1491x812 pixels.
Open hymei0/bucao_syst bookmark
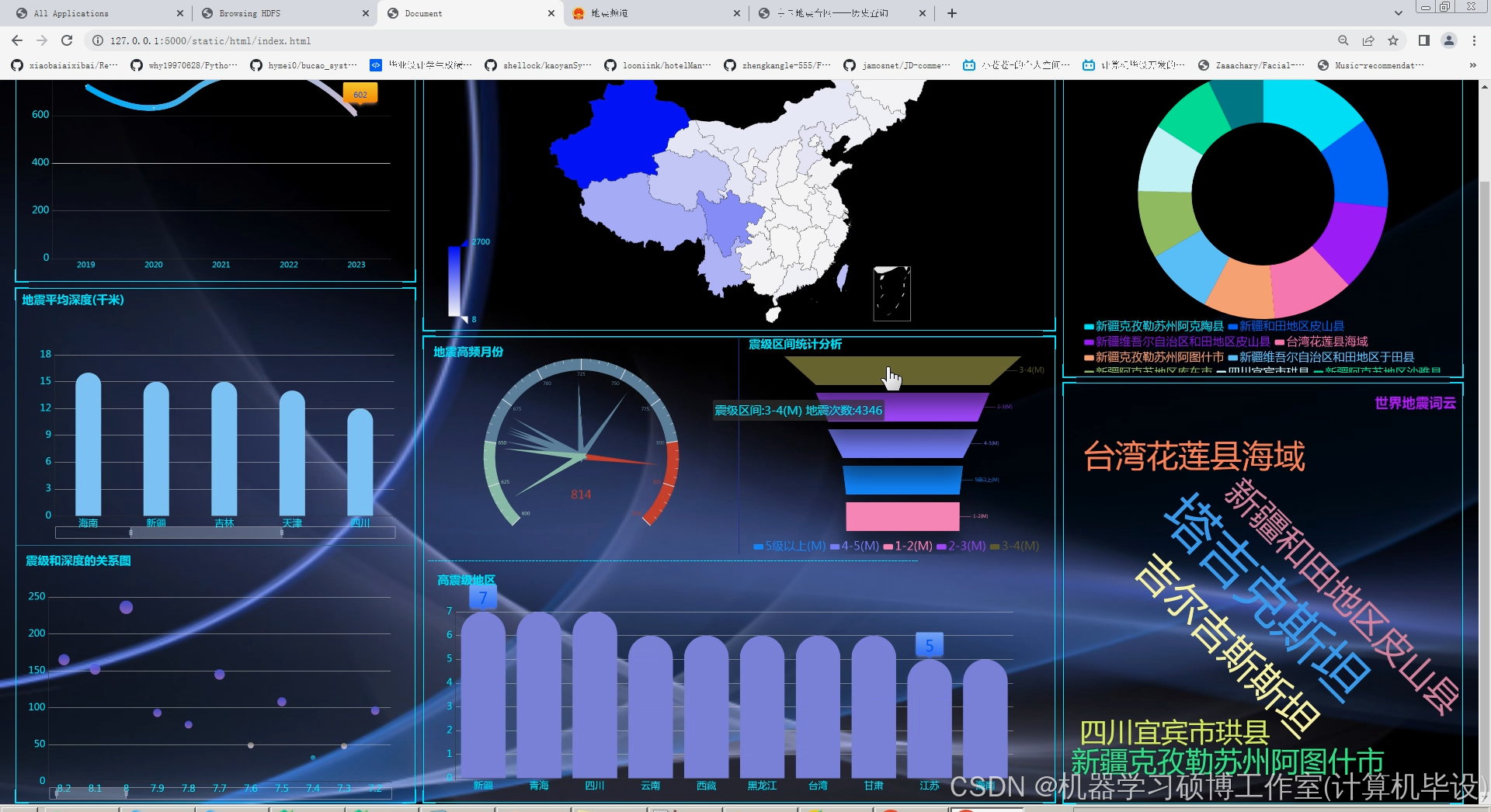(x=304, y=65)
